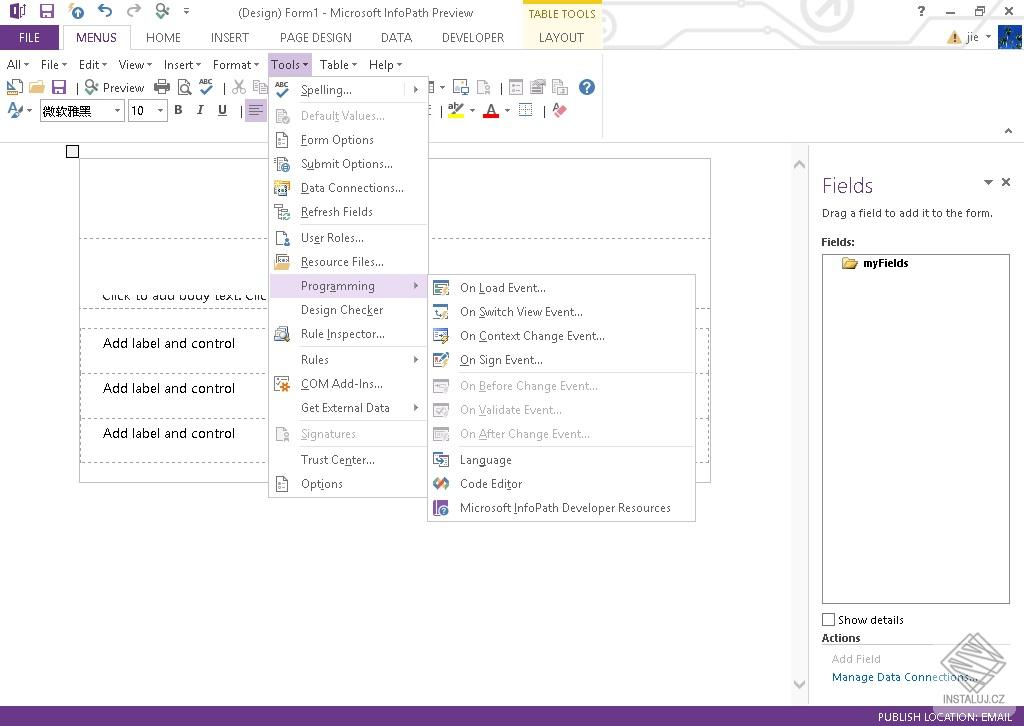Click the On Load Event icon

click(x=441, y=288)
